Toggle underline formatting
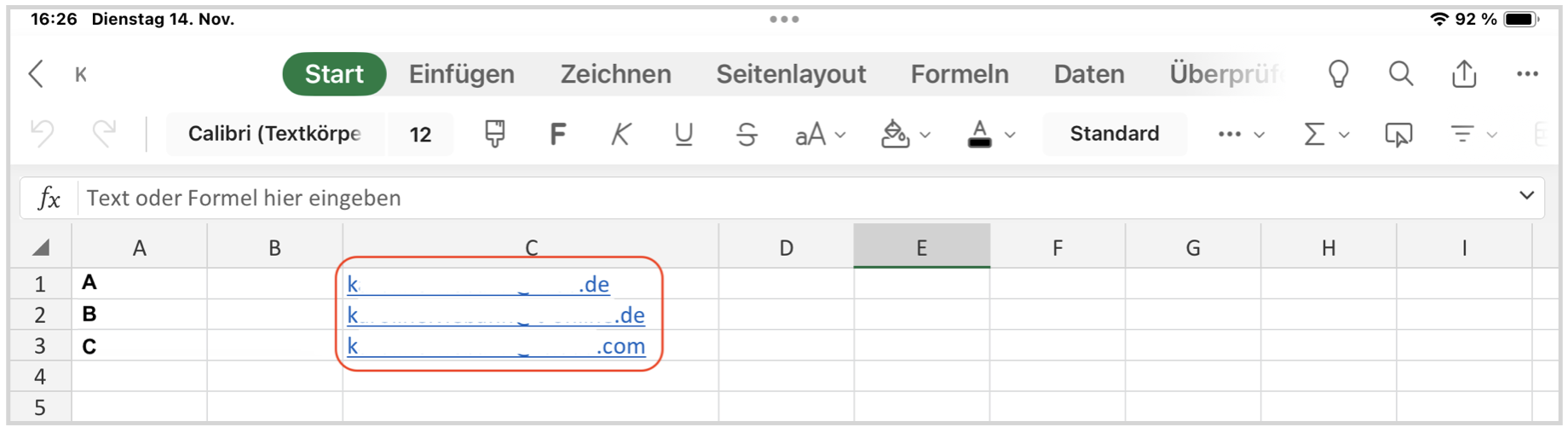1568x433 pixels. pos(683,134)
